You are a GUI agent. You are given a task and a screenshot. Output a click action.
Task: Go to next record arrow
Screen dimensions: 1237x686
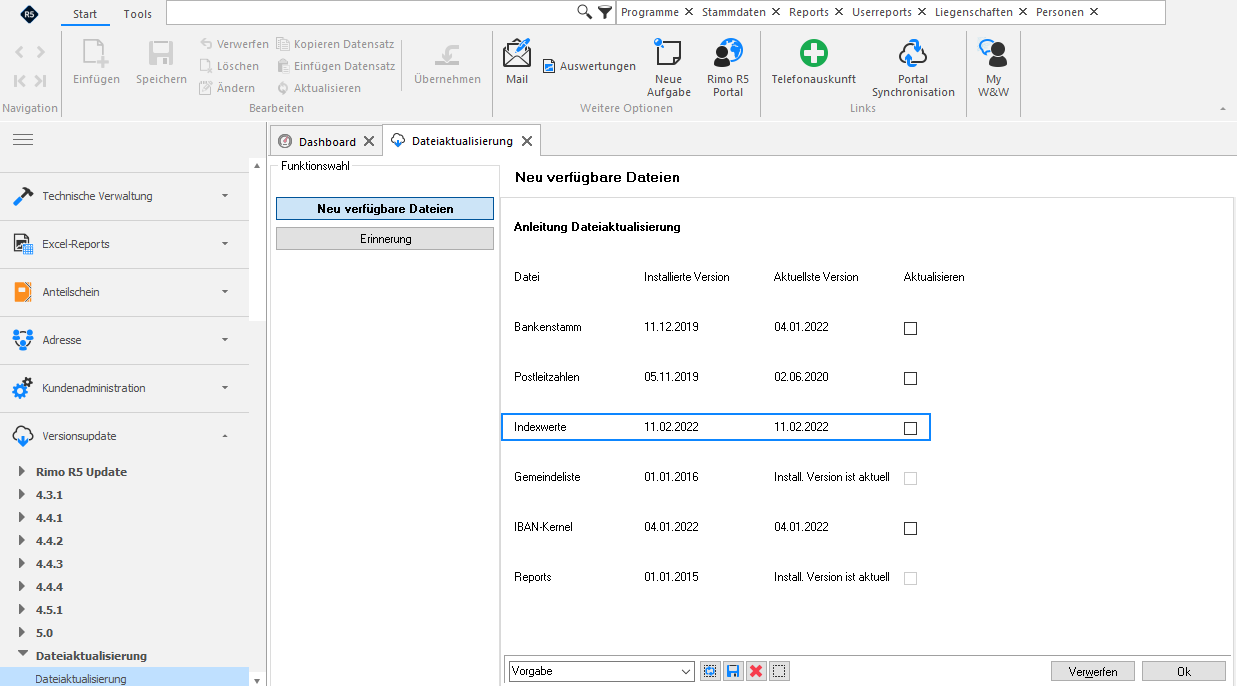pos(40,52)
